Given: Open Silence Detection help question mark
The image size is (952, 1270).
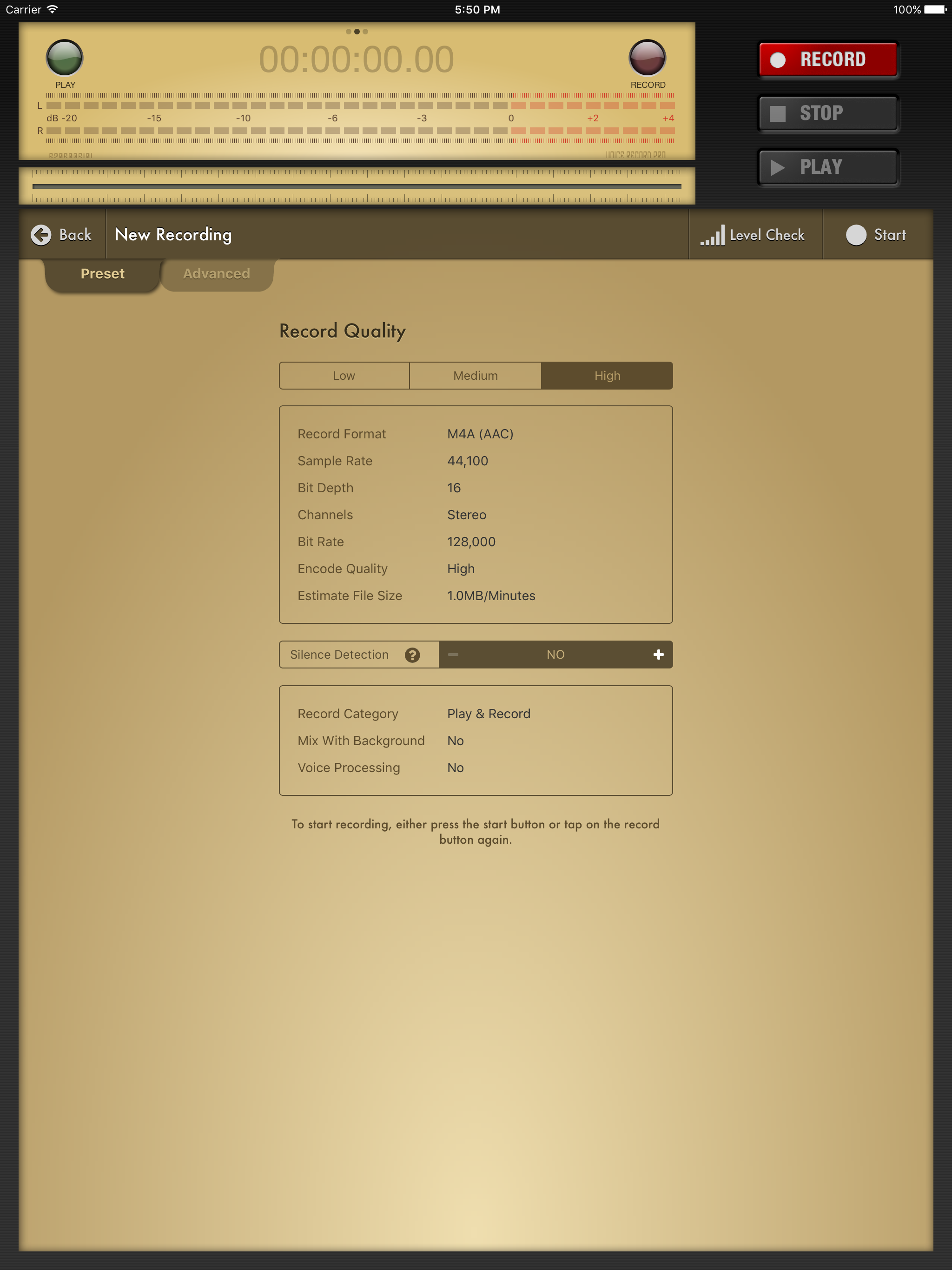Looking at the screenshot, I should point(412,655).
